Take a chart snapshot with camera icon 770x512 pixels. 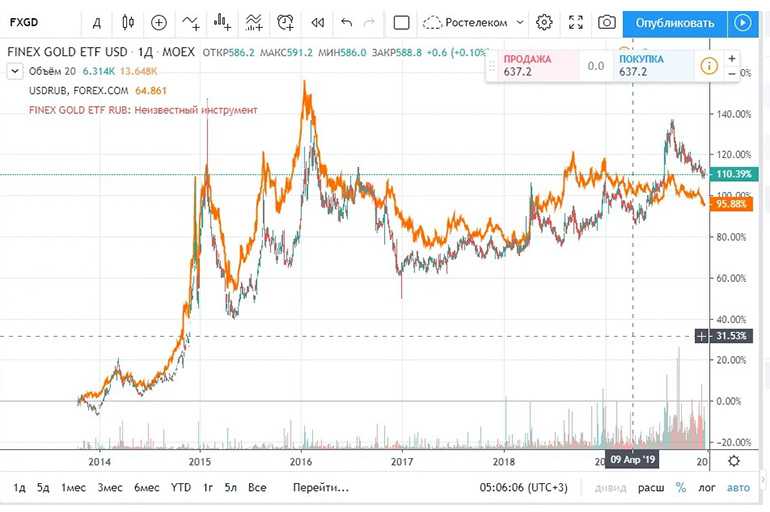pos(606,23)
